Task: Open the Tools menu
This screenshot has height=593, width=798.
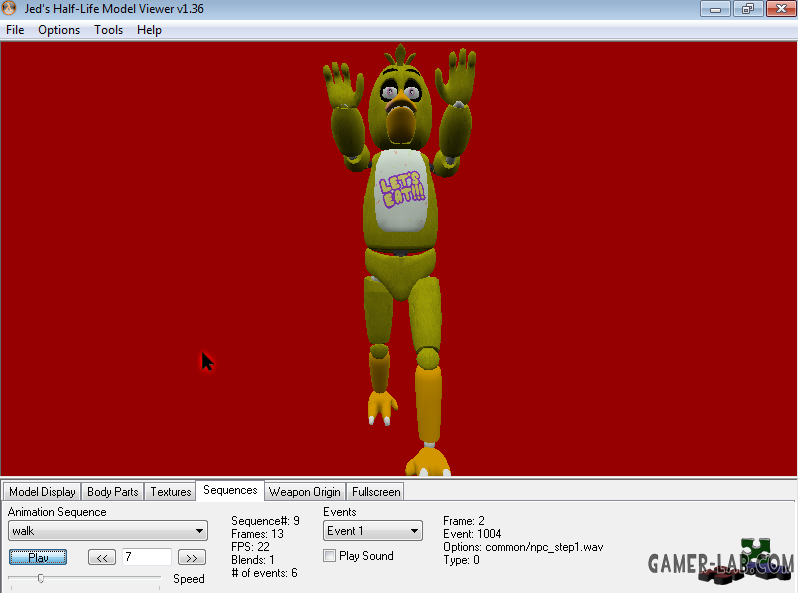Action: 108,30
